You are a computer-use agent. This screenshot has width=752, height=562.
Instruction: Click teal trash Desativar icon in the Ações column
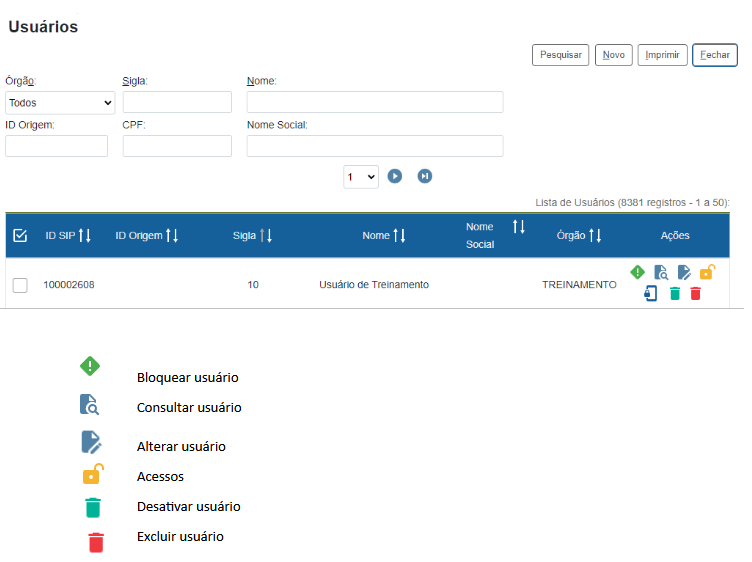coord(674,294)
